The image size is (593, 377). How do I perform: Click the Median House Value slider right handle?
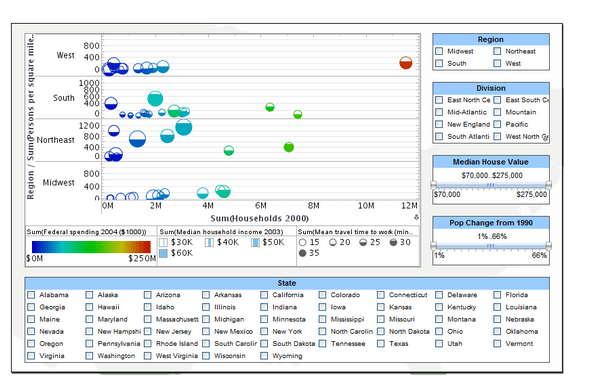coord(548,185)
